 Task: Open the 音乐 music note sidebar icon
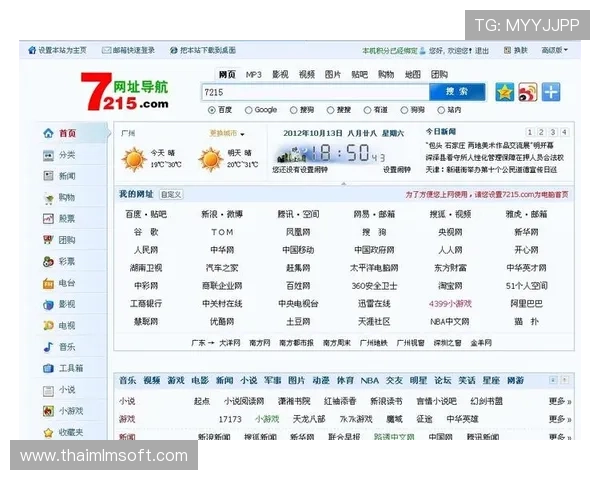pyautogui.click(x=49, y=347)
